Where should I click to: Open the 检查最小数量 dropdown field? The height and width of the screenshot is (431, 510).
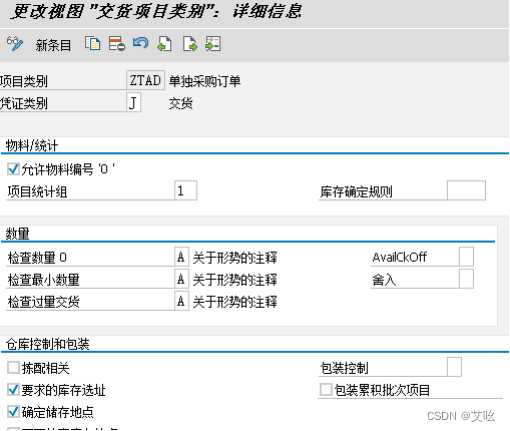click(x=181, y=279)
